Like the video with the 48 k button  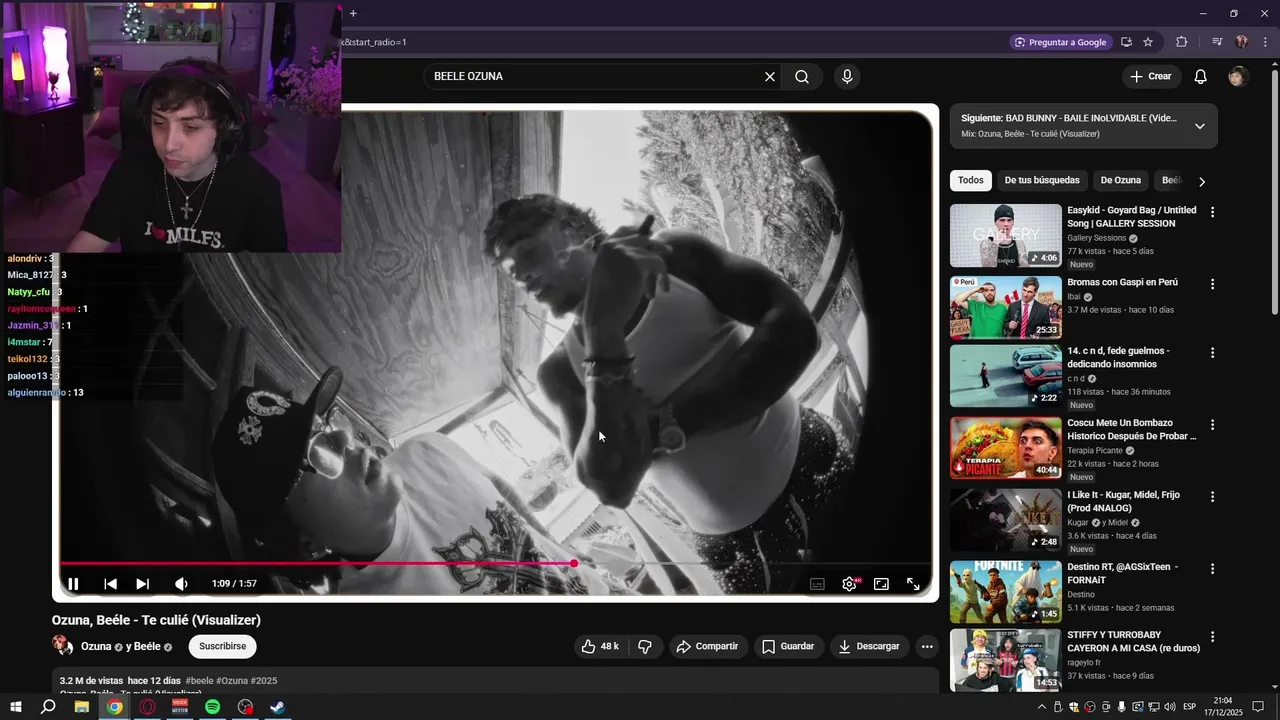(600, 647)
